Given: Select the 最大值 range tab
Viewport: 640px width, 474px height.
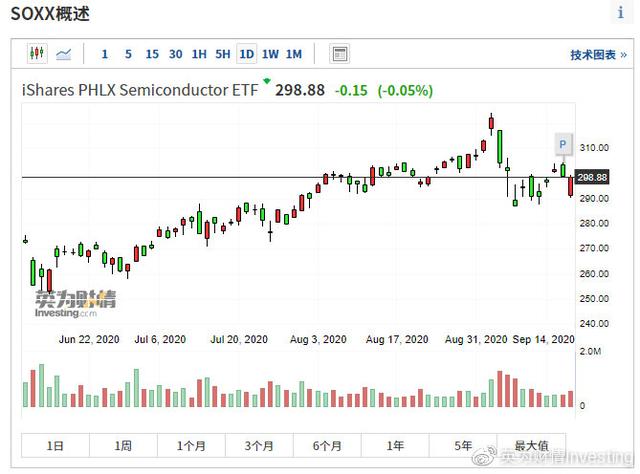Looking at the screenshot, I should click(531, 445).
